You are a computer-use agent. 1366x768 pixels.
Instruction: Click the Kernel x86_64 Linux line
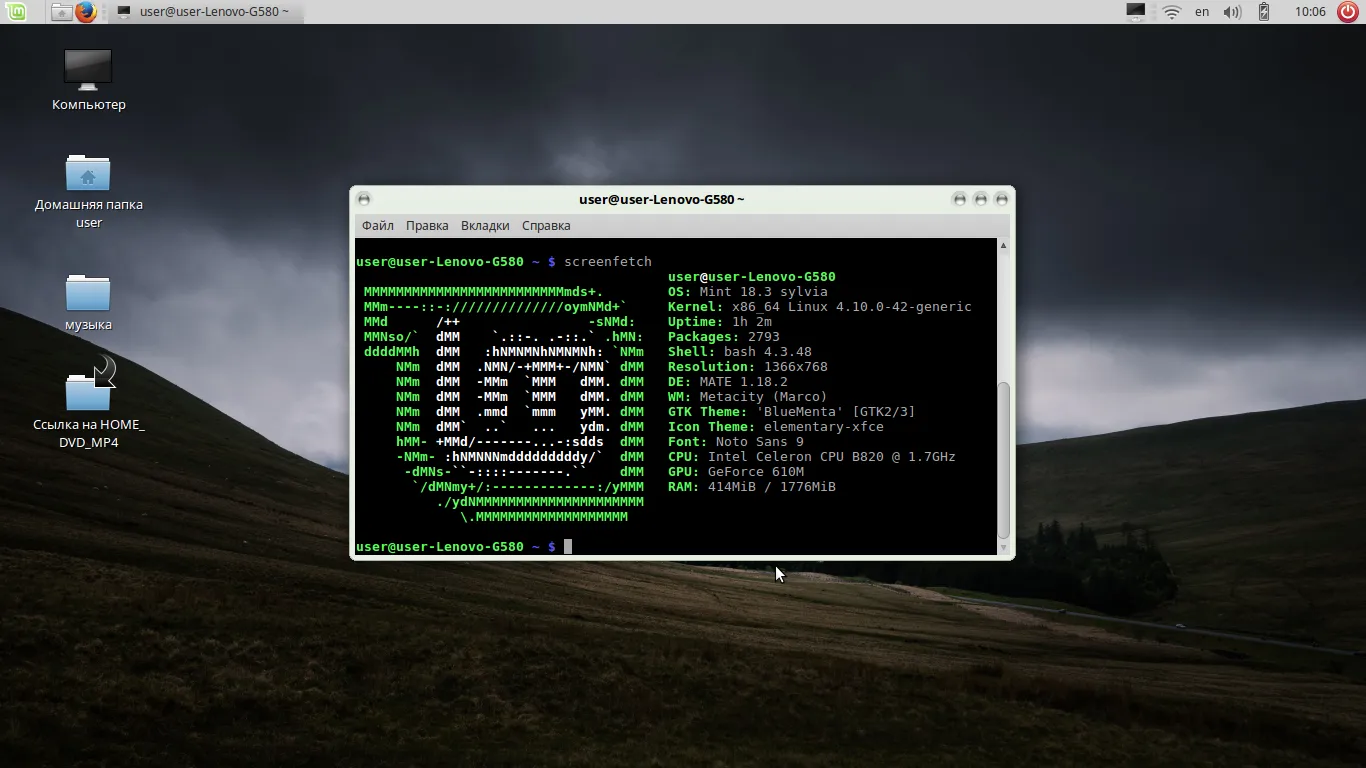pyautogui.click(x=820, y=307)
